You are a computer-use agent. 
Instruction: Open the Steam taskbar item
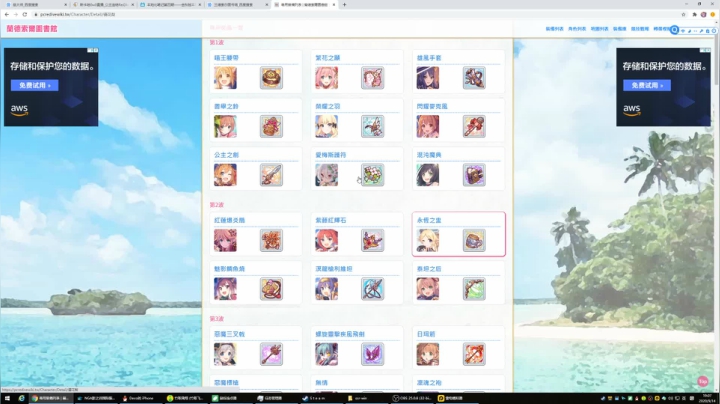315,398
